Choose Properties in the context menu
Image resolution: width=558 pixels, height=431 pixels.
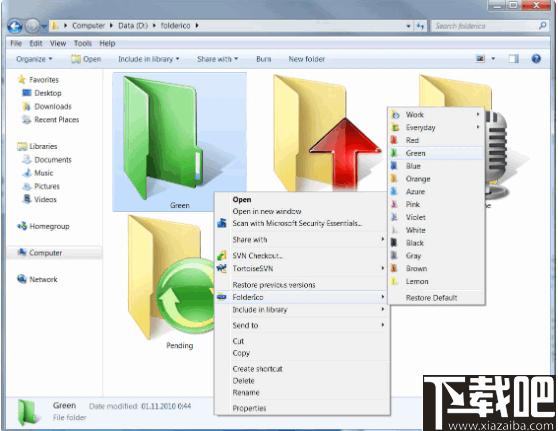pos(249,408)
